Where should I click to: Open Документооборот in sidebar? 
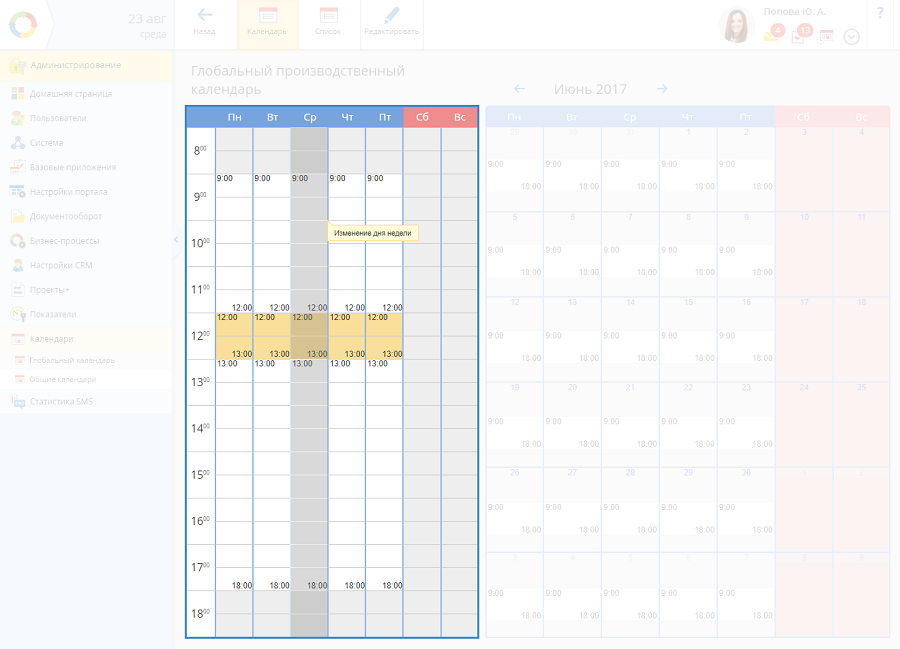pos(86,216)
